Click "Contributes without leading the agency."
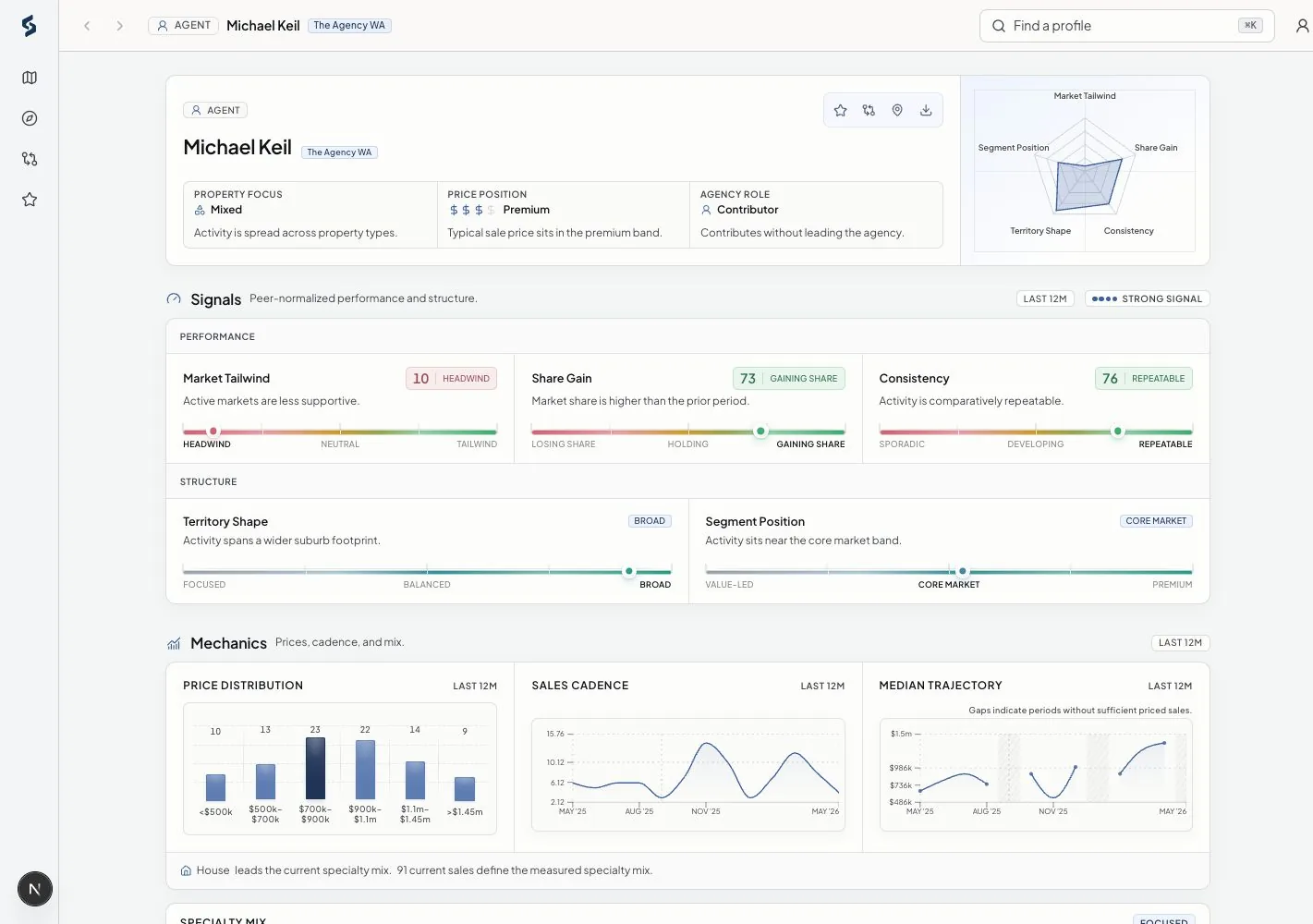 802,233
